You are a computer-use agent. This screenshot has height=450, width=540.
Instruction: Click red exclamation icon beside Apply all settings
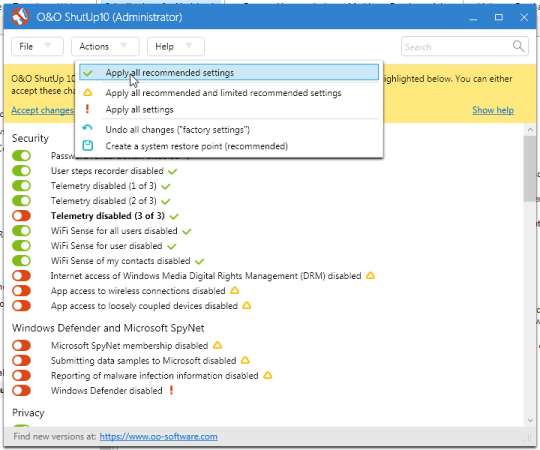87,109
